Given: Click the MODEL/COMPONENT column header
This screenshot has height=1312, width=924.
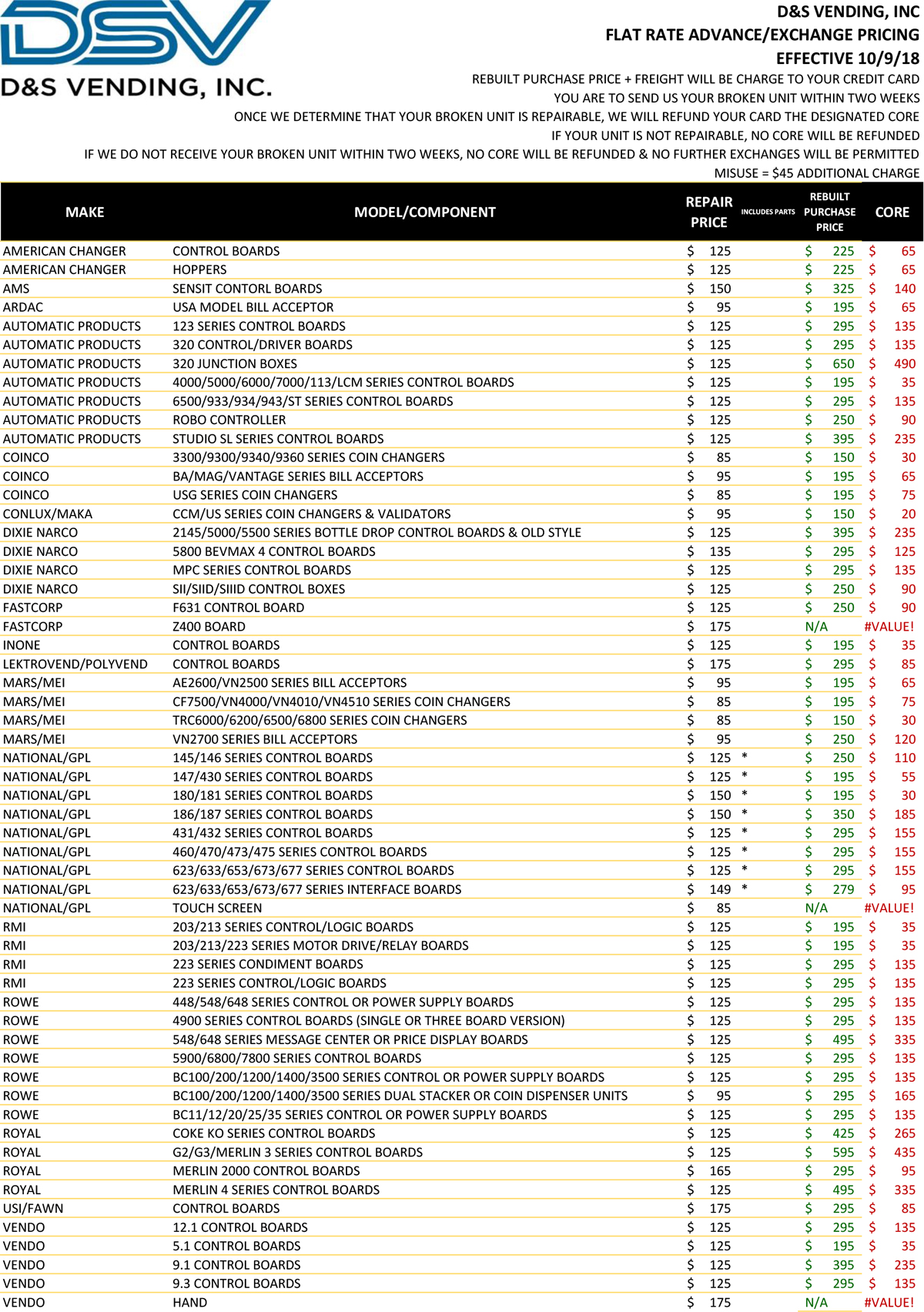Looking at the screenshot, I should pos(425,212).
